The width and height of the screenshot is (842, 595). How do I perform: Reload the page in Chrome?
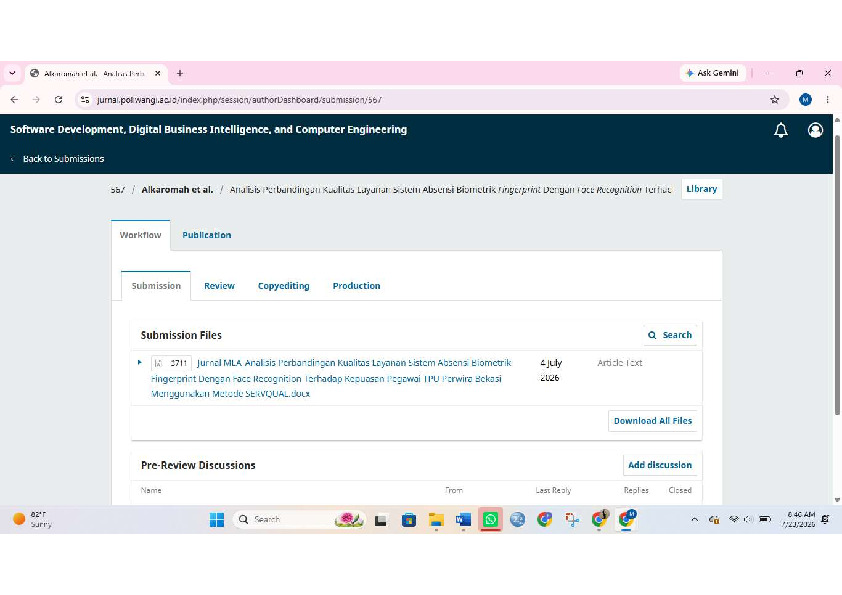pyautogui.click(x=59, y=99)
